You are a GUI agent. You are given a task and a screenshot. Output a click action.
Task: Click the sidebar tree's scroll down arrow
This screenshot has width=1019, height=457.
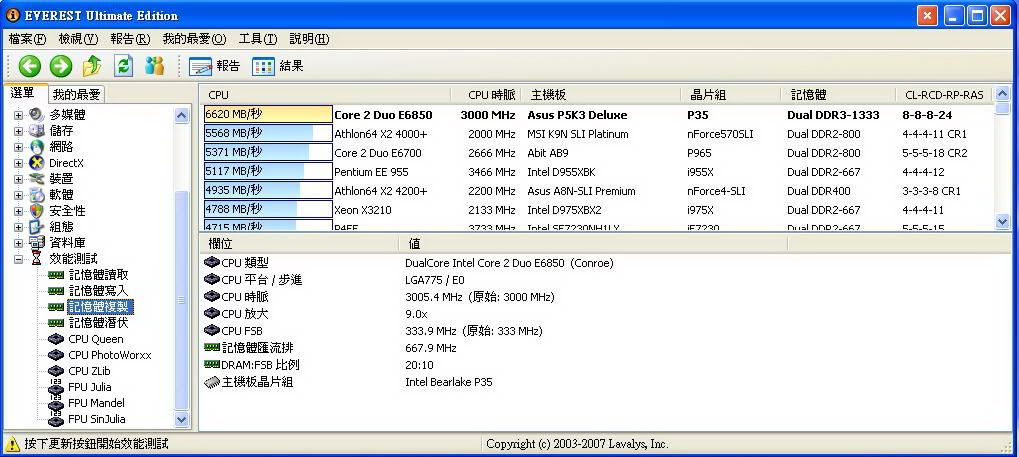pos(182,420)
